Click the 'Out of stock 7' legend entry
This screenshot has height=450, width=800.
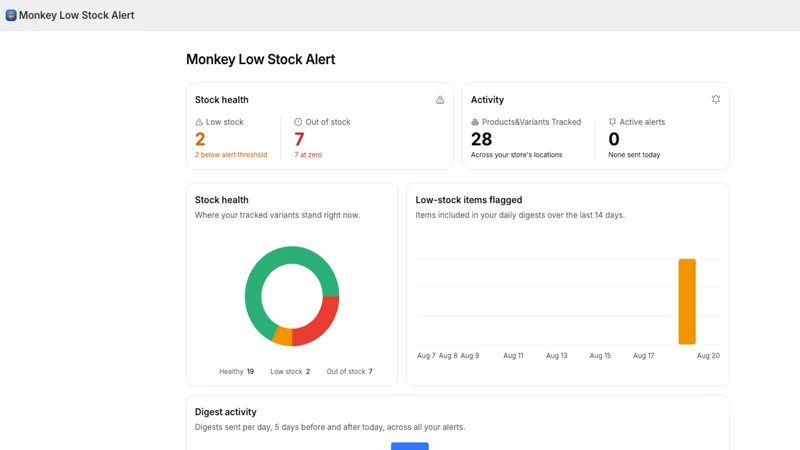[349, 371]
